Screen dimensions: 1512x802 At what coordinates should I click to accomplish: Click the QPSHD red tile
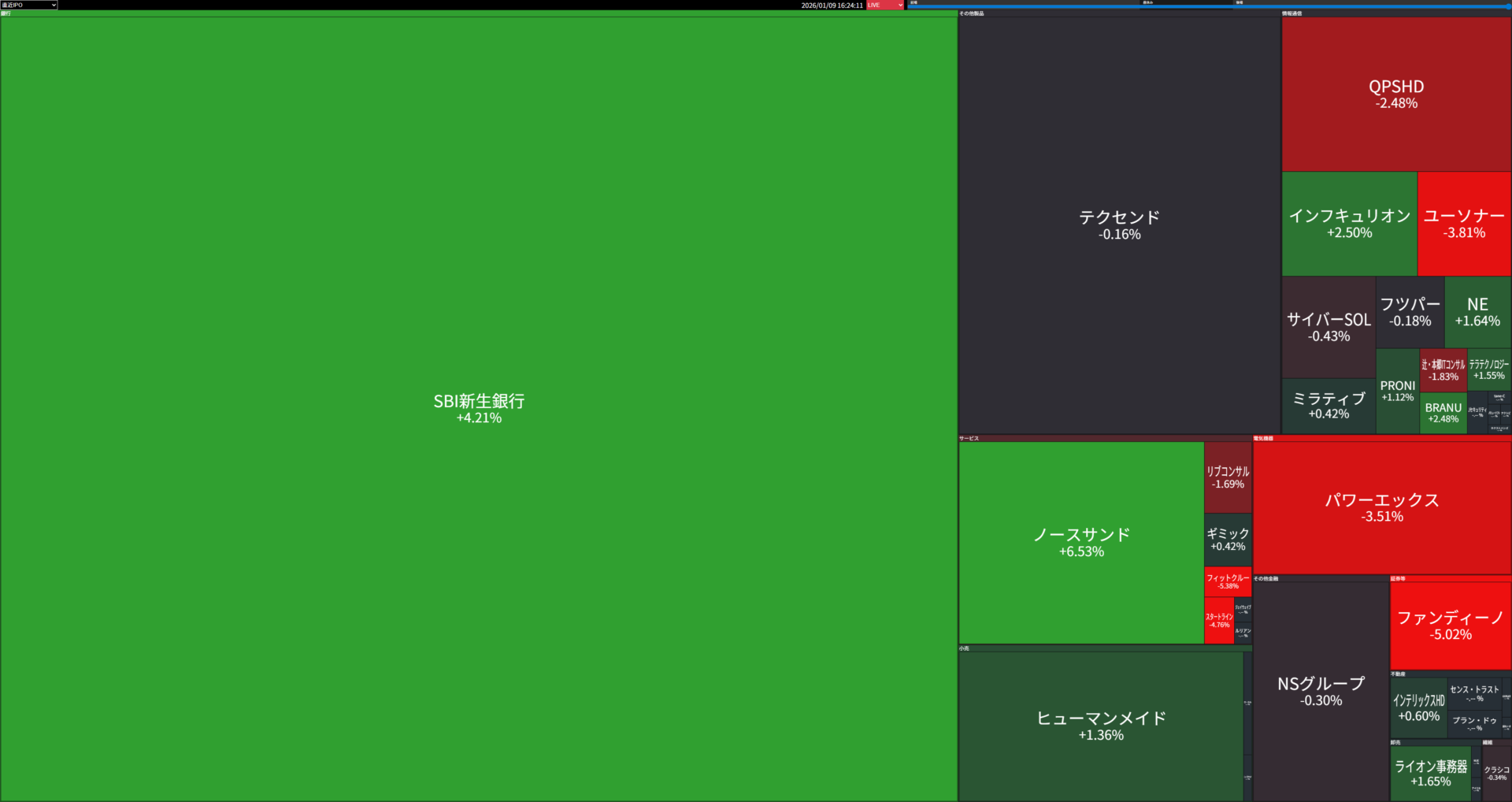[1395, 94]
